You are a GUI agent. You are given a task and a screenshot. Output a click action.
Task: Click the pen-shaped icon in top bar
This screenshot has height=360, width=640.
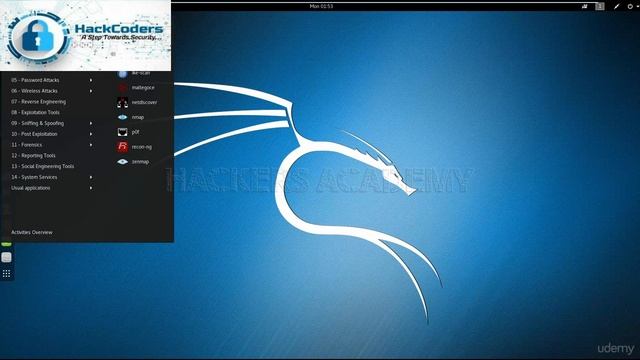click(616, 6)
